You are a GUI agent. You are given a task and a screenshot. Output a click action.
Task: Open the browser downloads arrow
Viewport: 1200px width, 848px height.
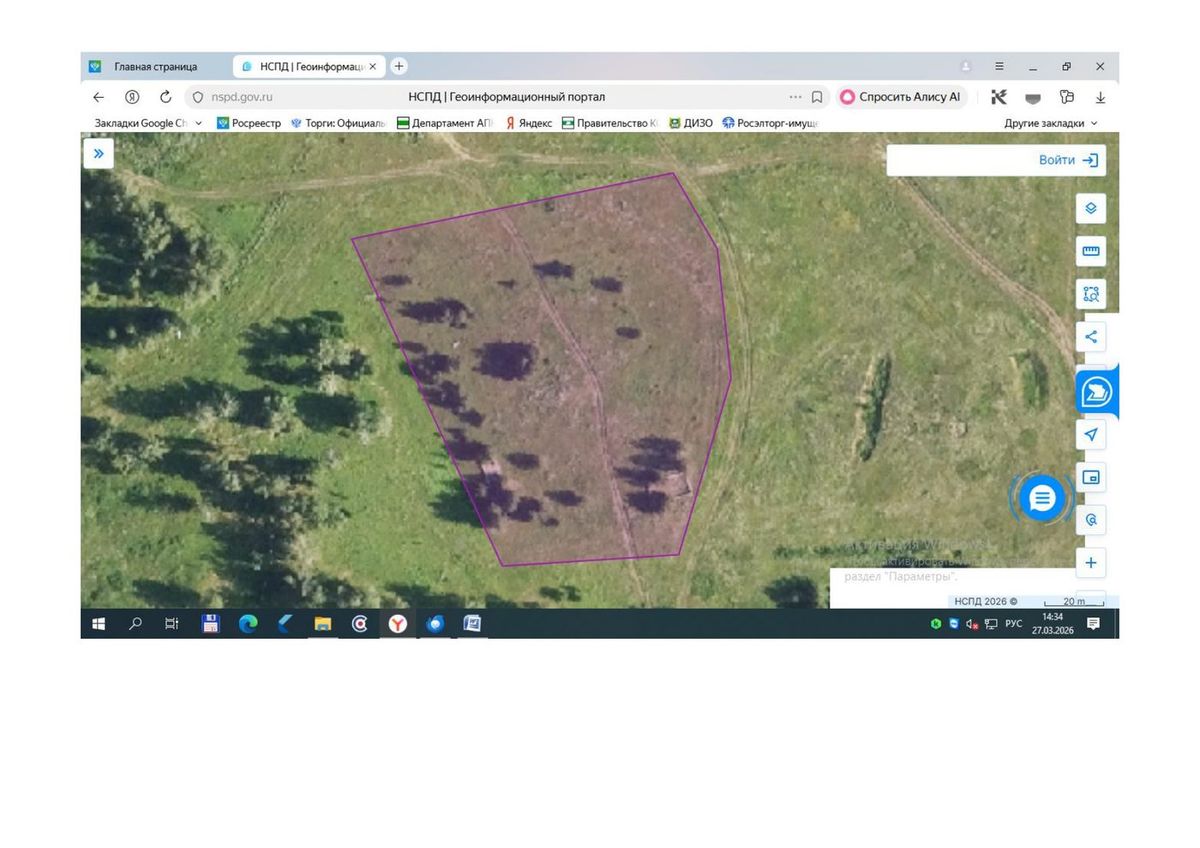(1100, 97)
